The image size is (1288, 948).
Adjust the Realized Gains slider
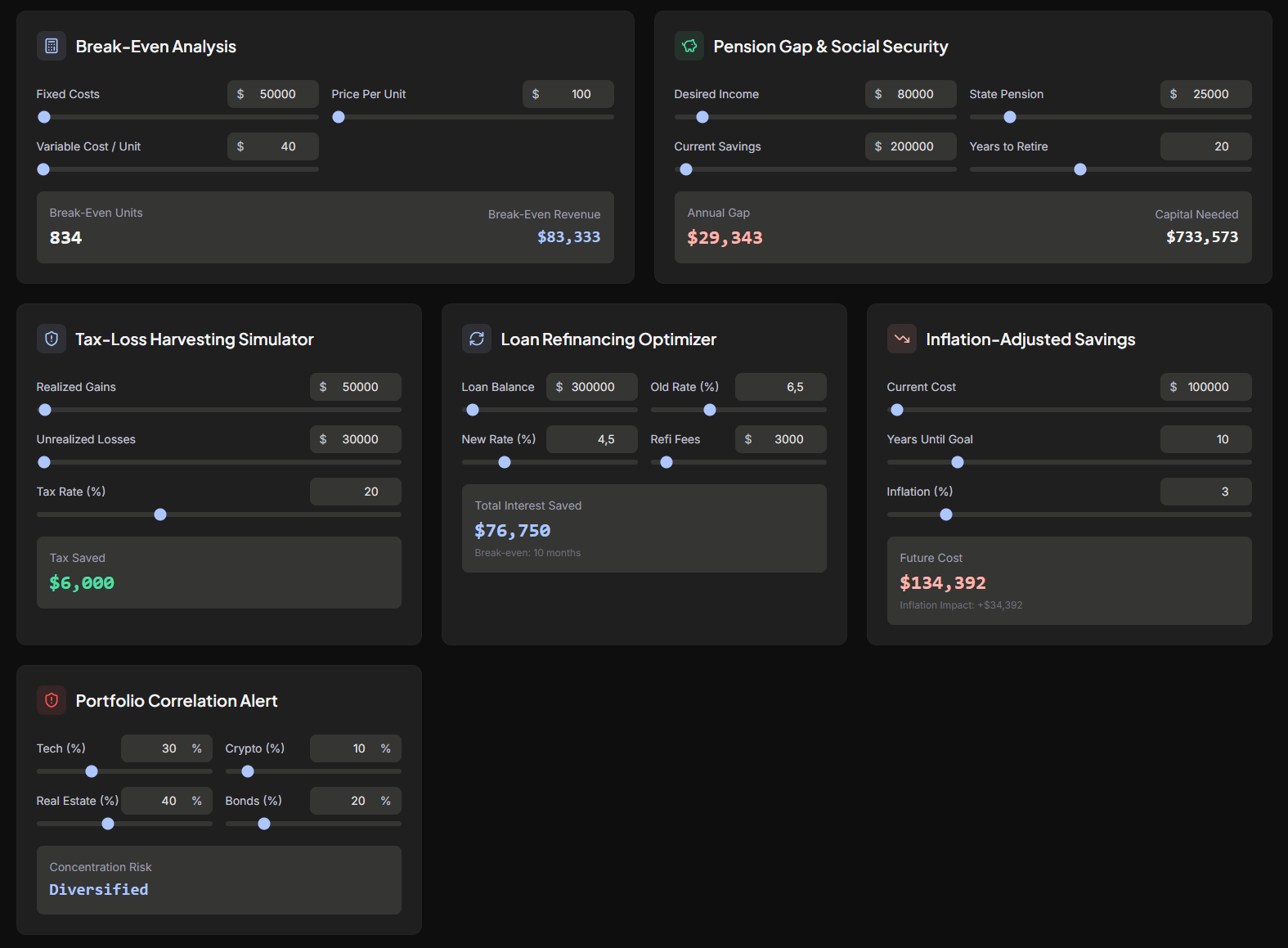219,410
